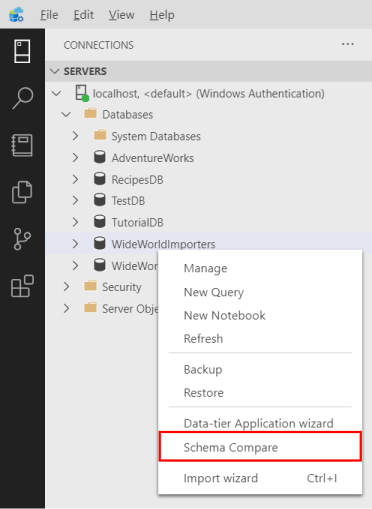Click the Databases folder icon
This screenshot has width=372, height=509.
(90, 113)
